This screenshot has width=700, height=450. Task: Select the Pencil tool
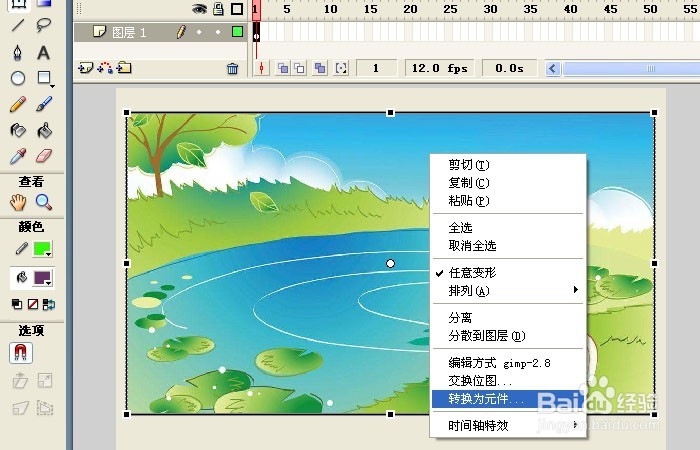18,104
